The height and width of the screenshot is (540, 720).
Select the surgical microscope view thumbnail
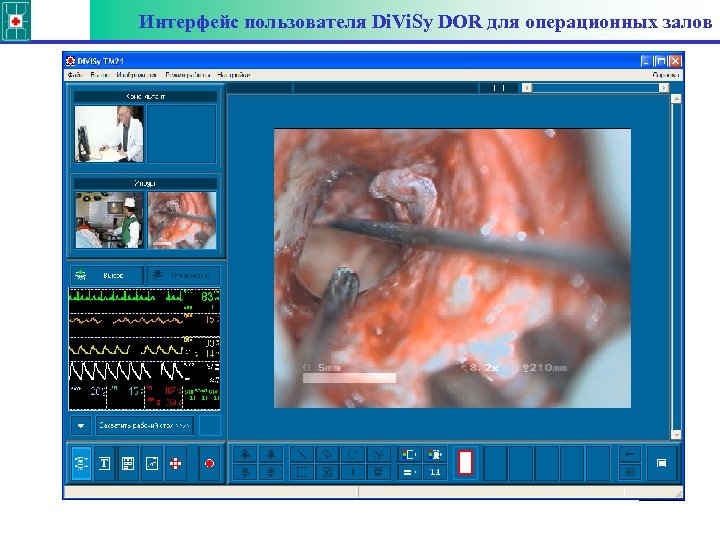point(182,220)
